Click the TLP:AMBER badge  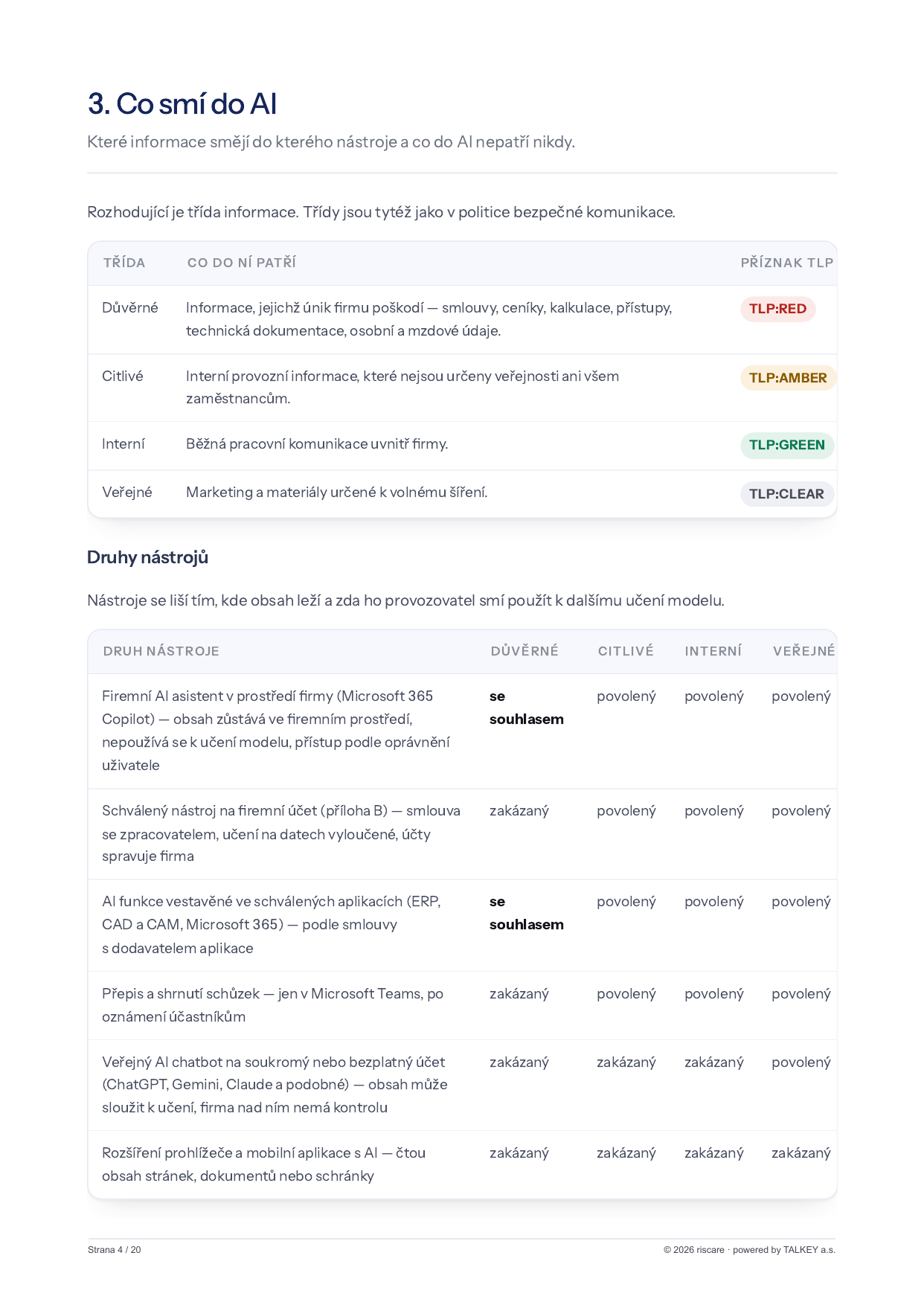788,378
